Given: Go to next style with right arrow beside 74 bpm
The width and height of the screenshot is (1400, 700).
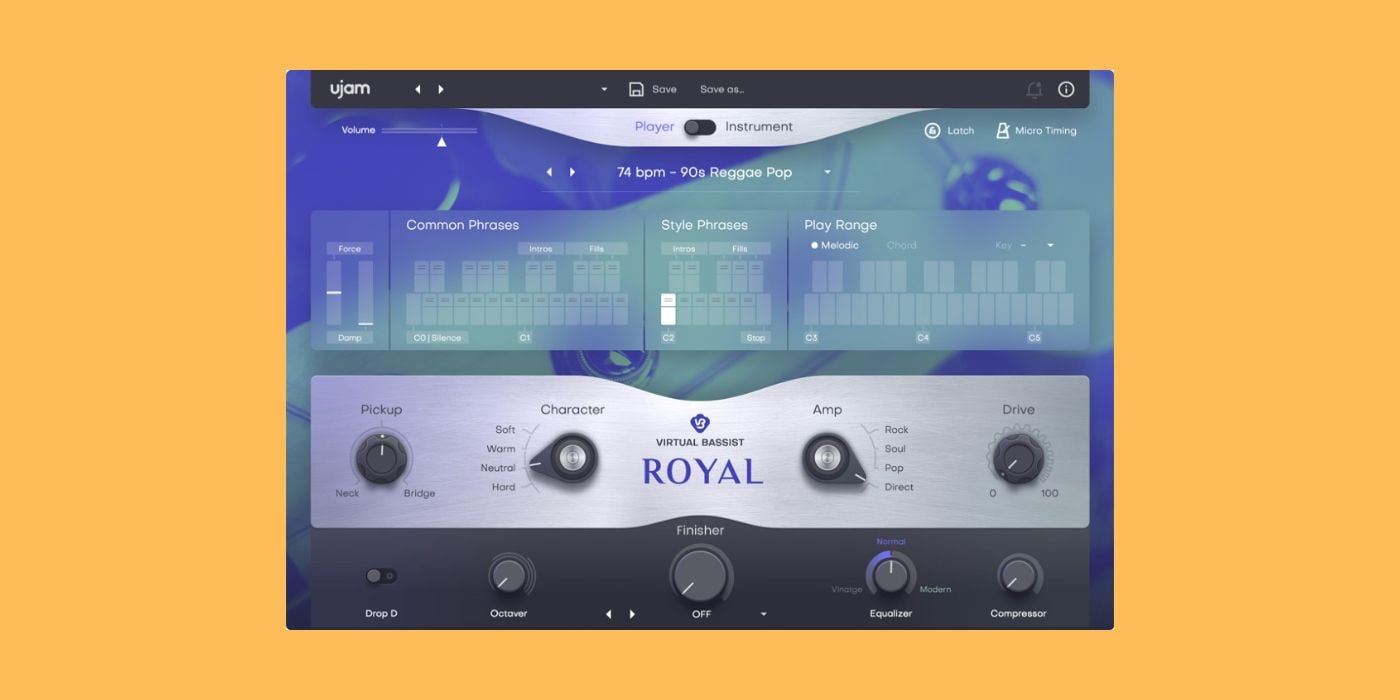Looking at the screenshot, I should click(572, 172).
